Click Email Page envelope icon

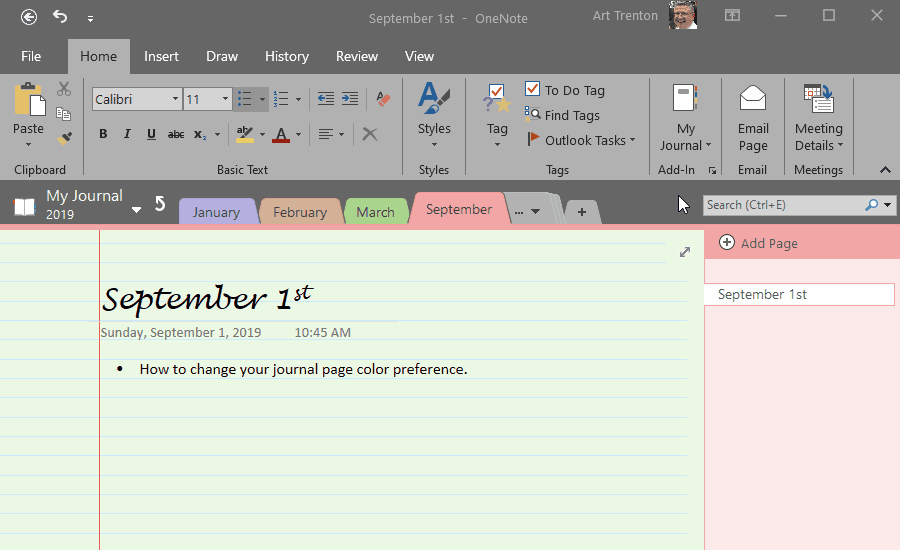tap(752, 98)
